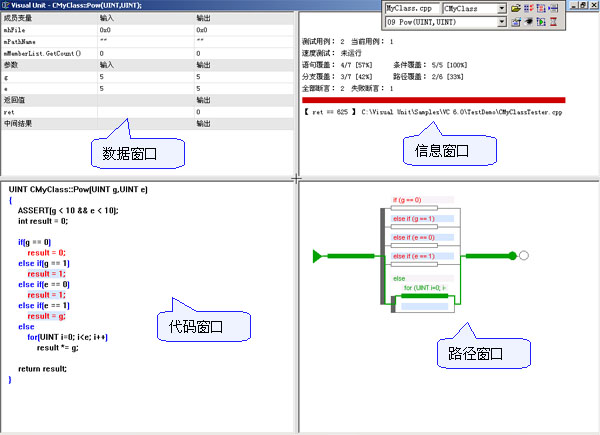Click the 参数 section header
600x435 pixels.
[x=147, y=65]
